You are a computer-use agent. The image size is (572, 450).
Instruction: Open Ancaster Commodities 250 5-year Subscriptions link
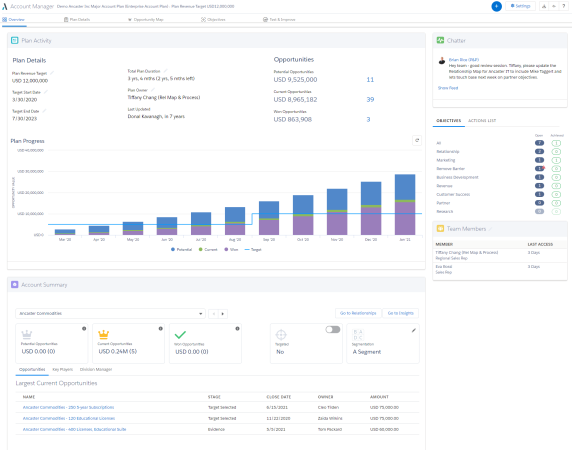coord(68,407)
